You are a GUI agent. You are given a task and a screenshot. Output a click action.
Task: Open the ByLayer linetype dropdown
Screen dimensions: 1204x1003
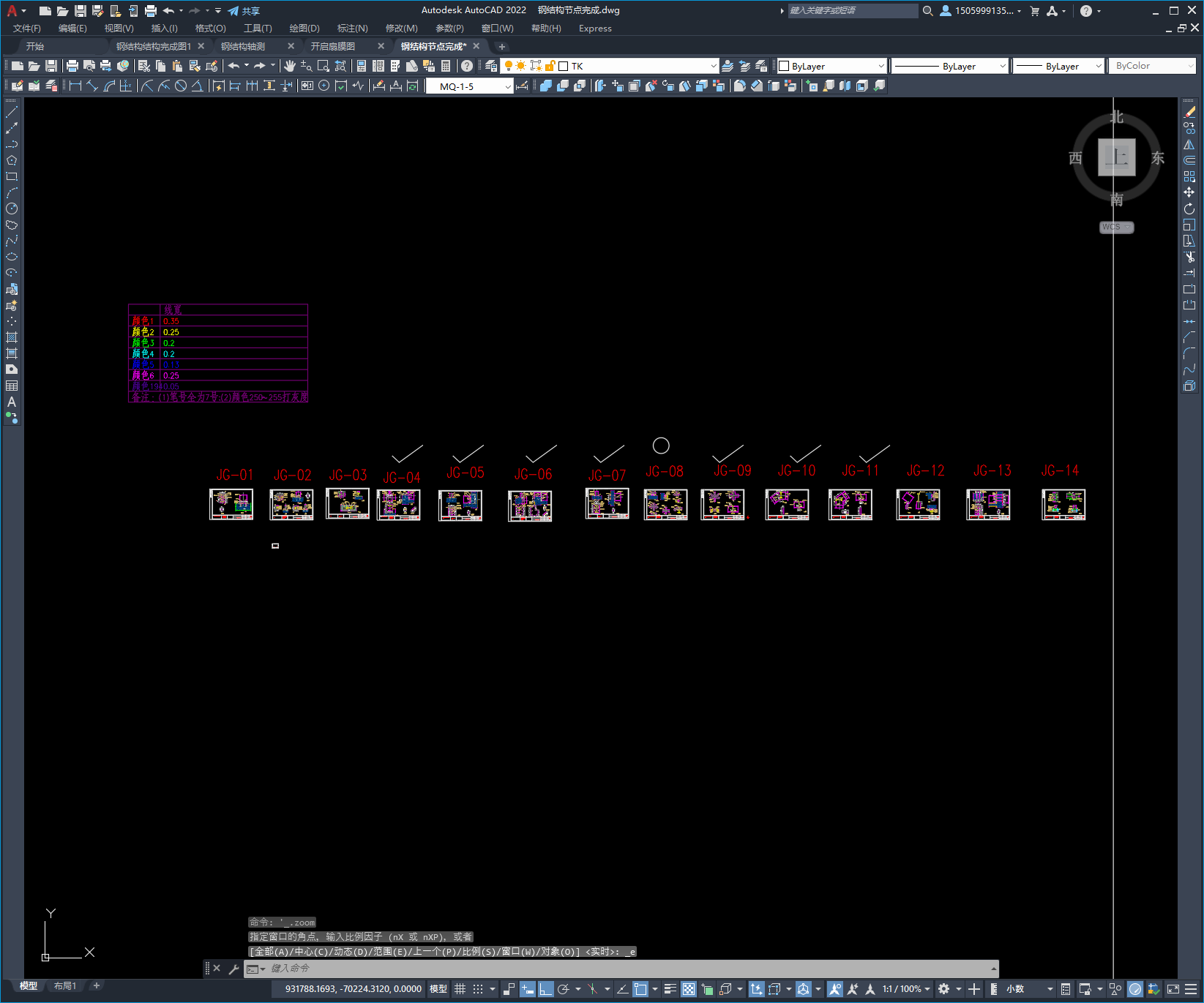click(1003, 66)
